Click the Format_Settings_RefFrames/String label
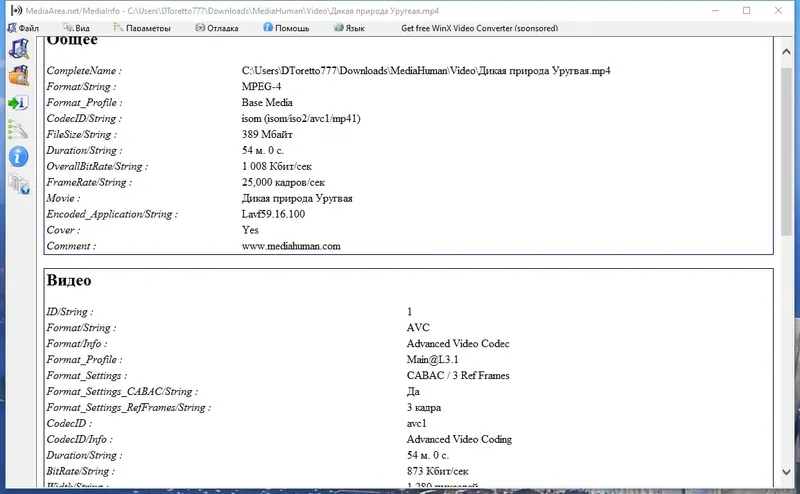The image size is (800, 494). (x=128, y=407)
